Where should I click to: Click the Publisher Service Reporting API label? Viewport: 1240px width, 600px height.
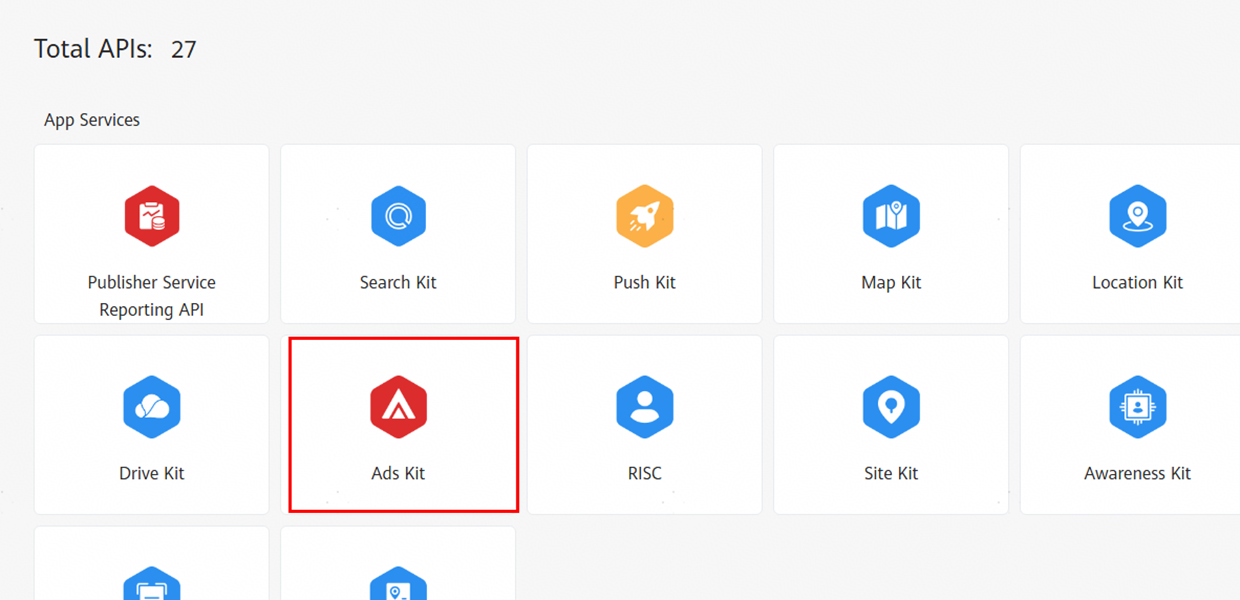(x=152, y=296)
